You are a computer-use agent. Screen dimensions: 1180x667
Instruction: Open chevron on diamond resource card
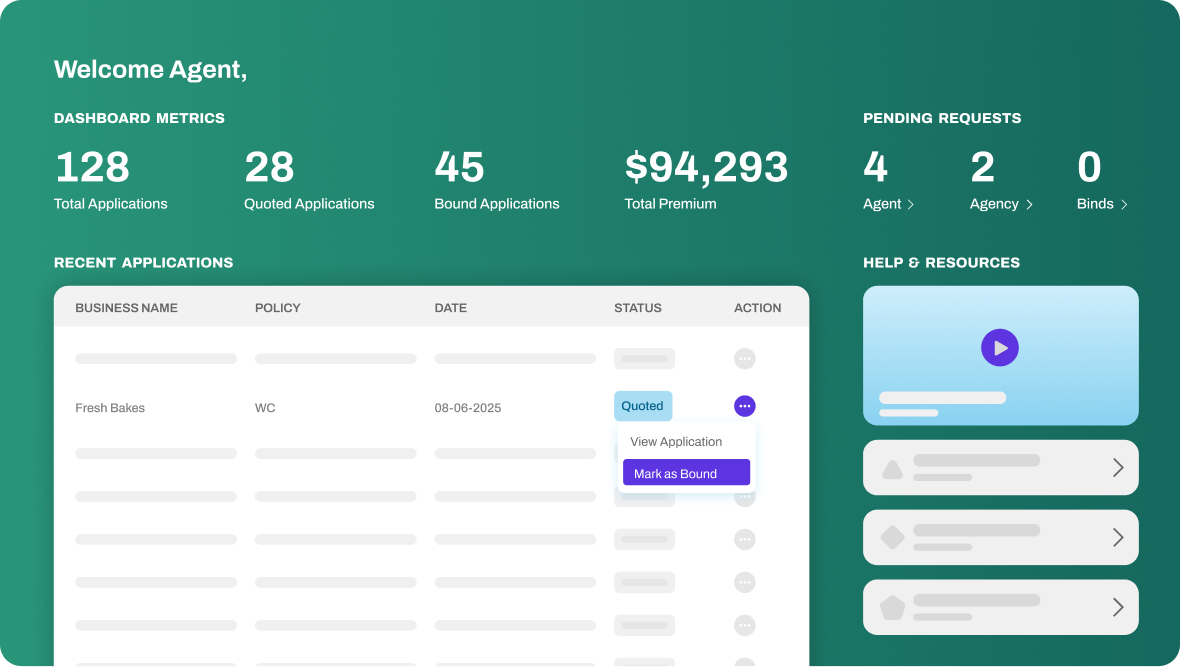tap(1118, 538)
